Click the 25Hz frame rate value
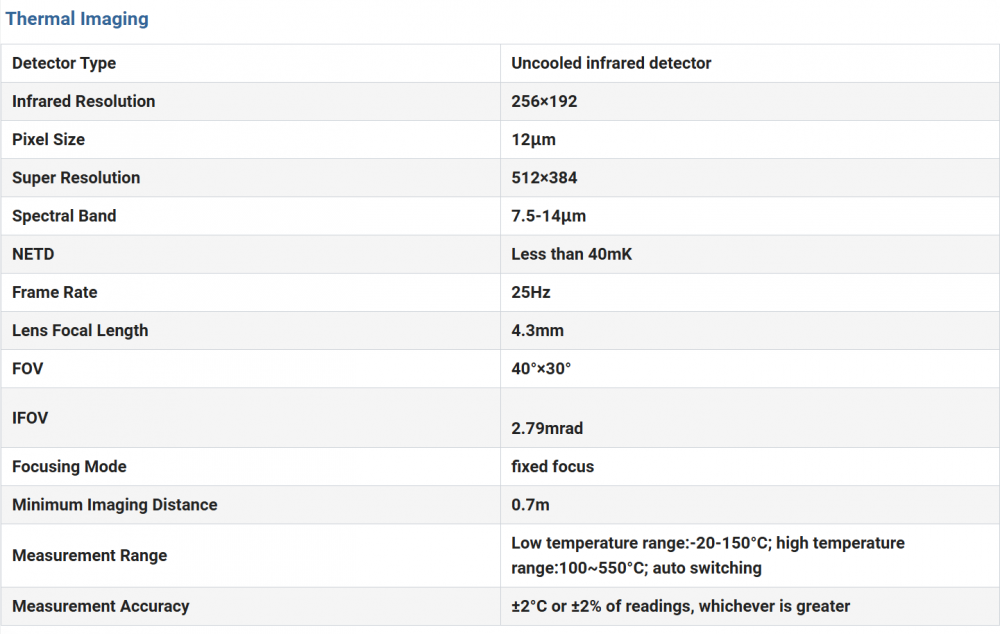The image size is (1000, 634). coord(531,292)
